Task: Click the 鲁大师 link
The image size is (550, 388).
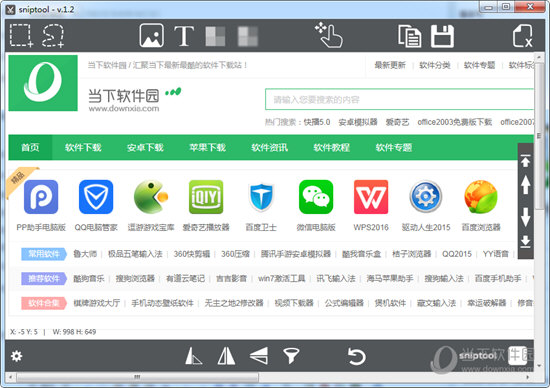Action: point(85,254)
